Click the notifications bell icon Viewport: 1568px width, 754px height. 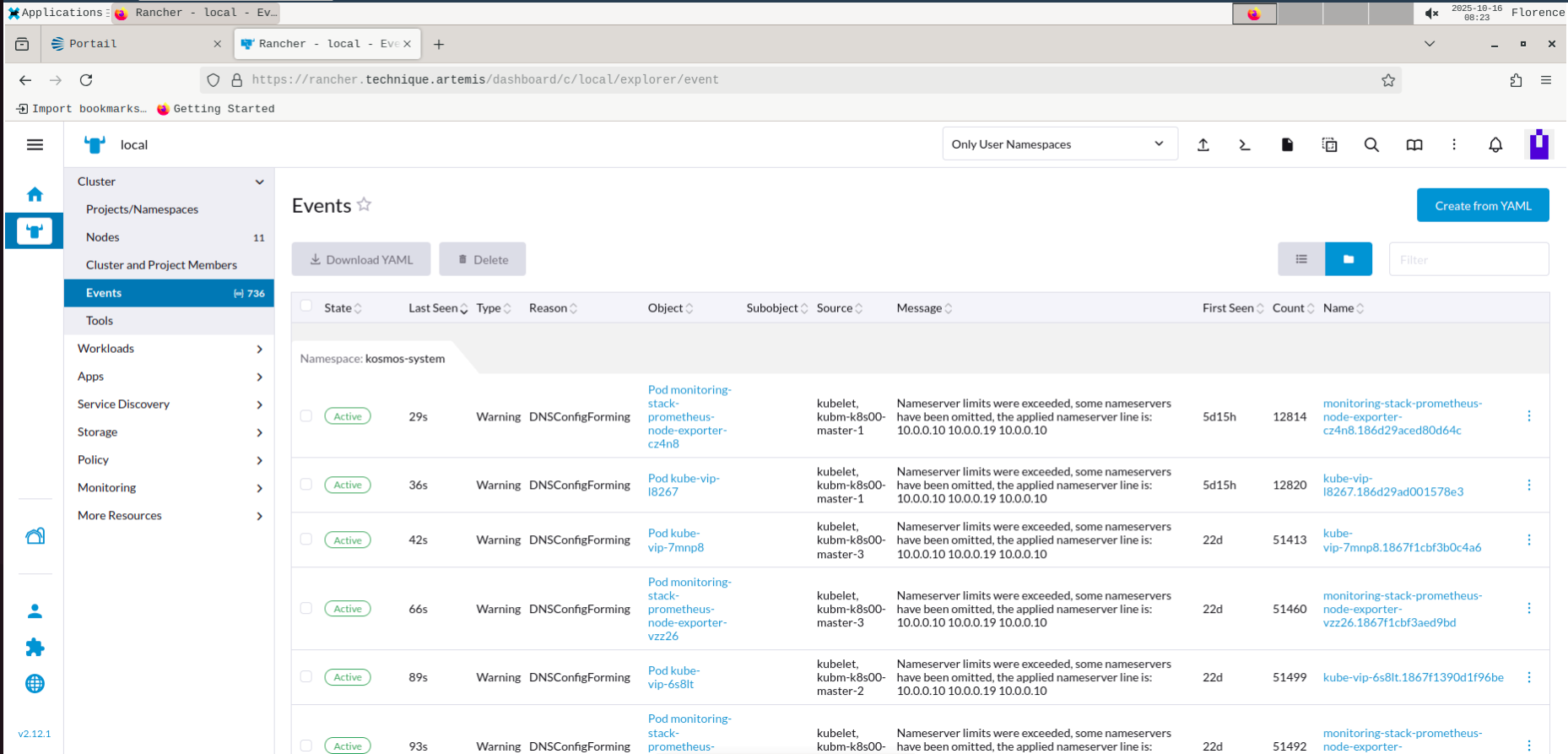[x=1495, y=145]
